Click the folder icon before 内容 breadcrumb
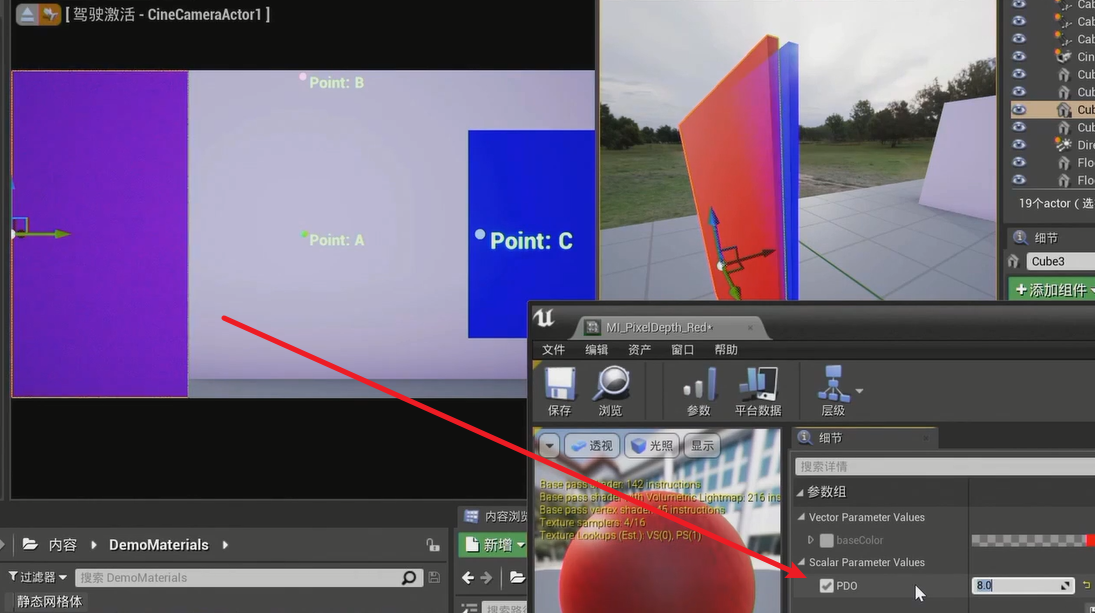The image size is (1095, 613). (29, 544)
